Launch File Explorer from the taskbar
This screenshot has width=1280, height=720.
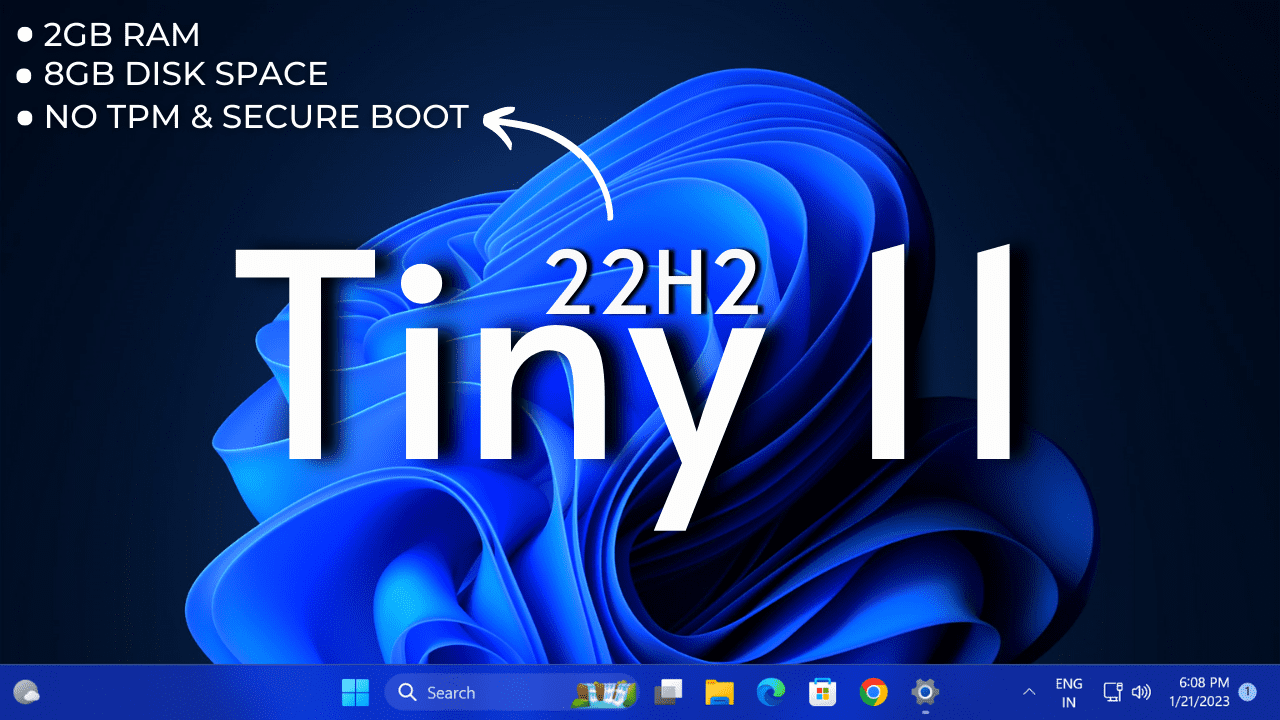point(720,692)
